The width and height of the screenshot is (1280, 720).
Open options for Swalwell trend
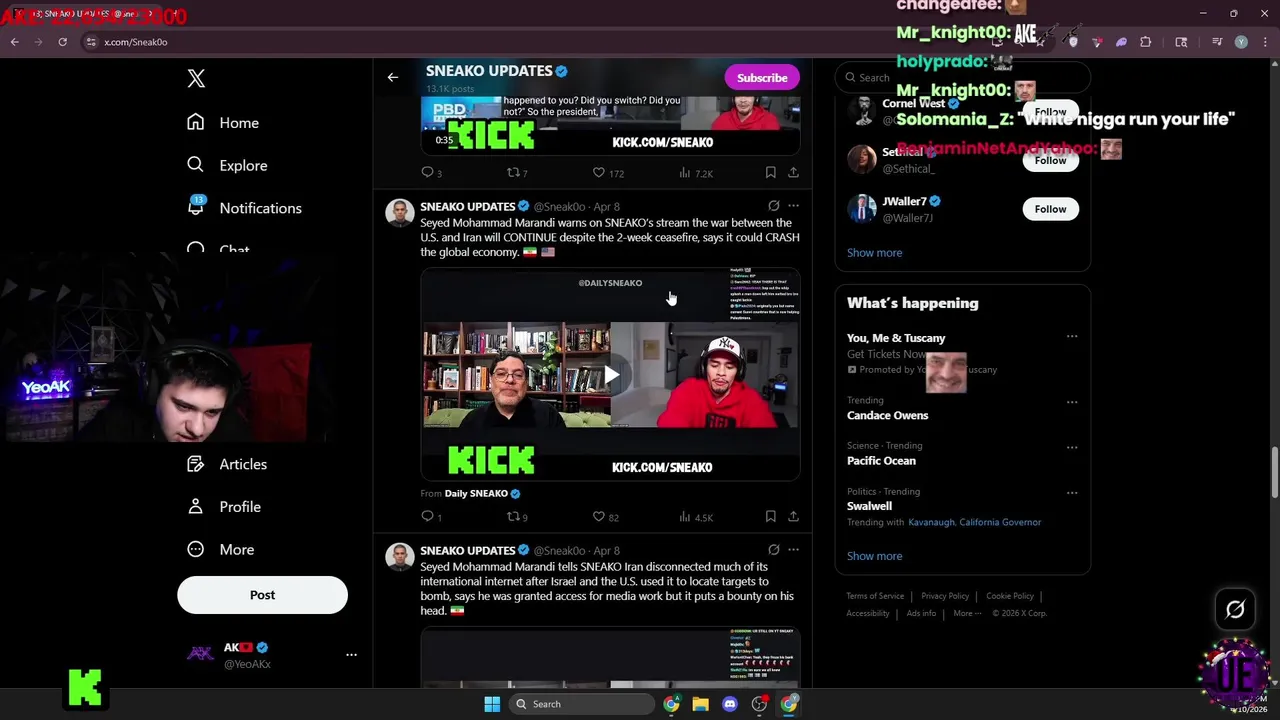pyautogui.click(x=1072, y=493)
